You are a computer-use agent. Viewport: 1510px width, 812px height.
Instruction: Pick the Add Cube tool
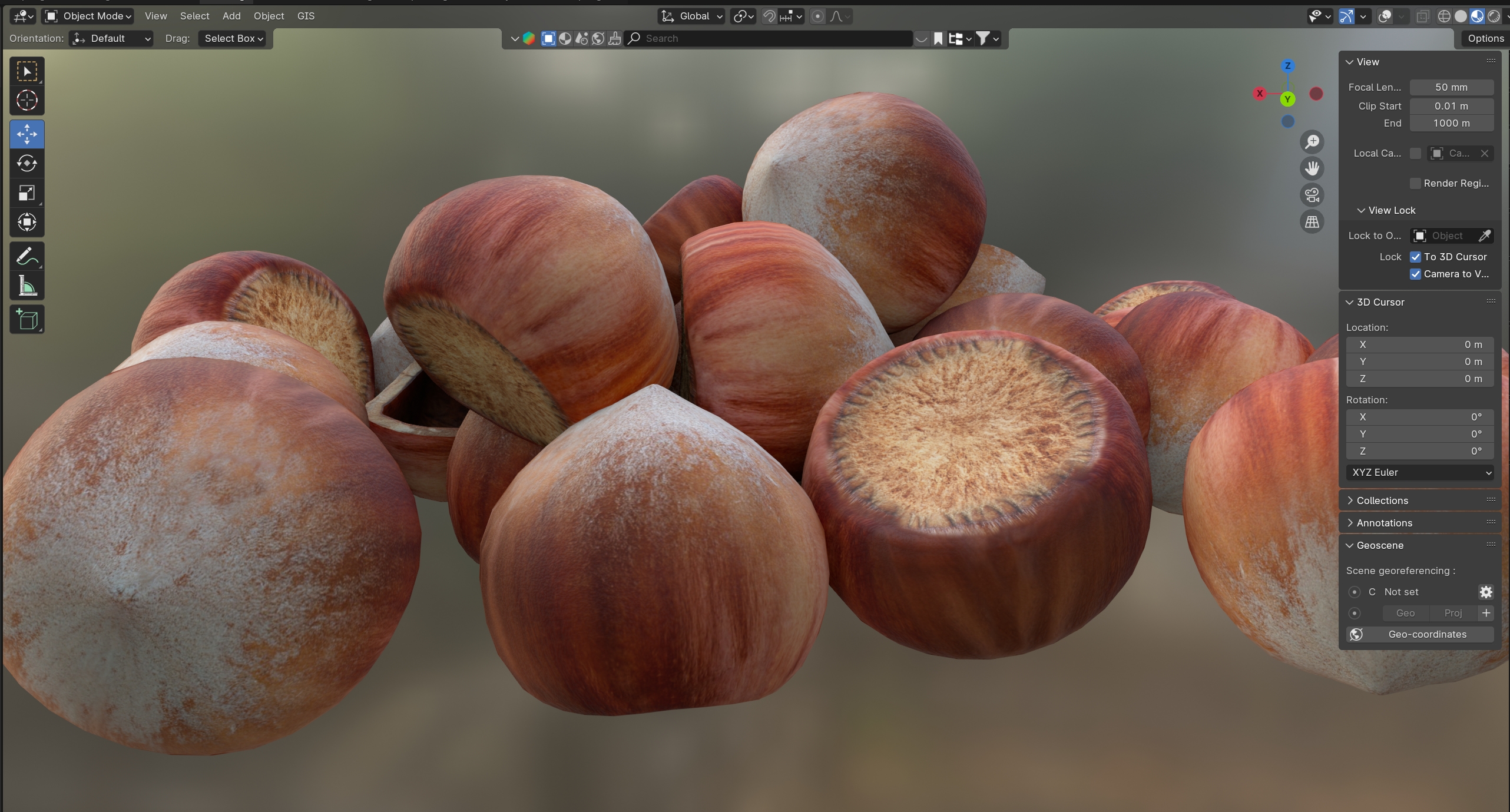tap(27, 319)
